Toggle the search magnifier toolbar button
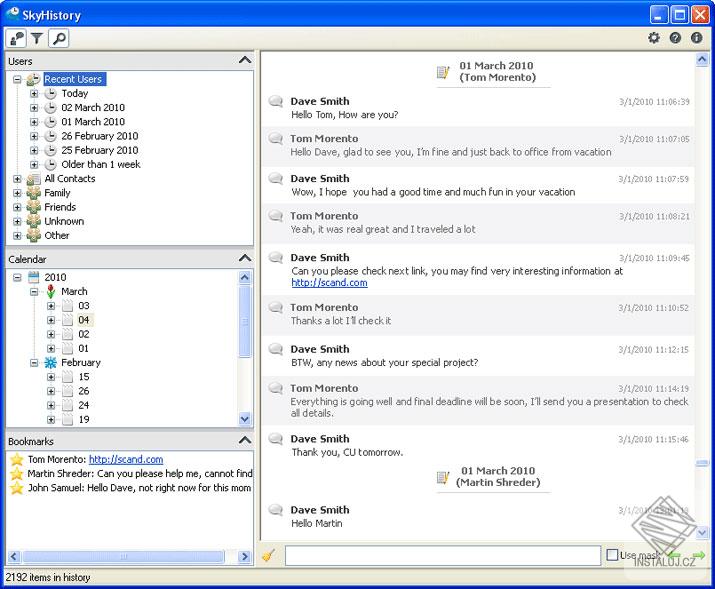The image size is (715, 589). point(59,38)
